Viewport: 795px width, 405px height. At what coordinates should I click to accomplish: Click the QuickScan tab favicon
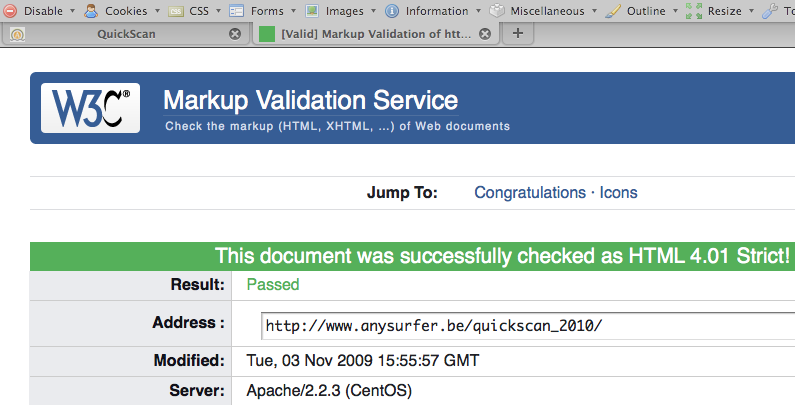click(x=18, y=34)
